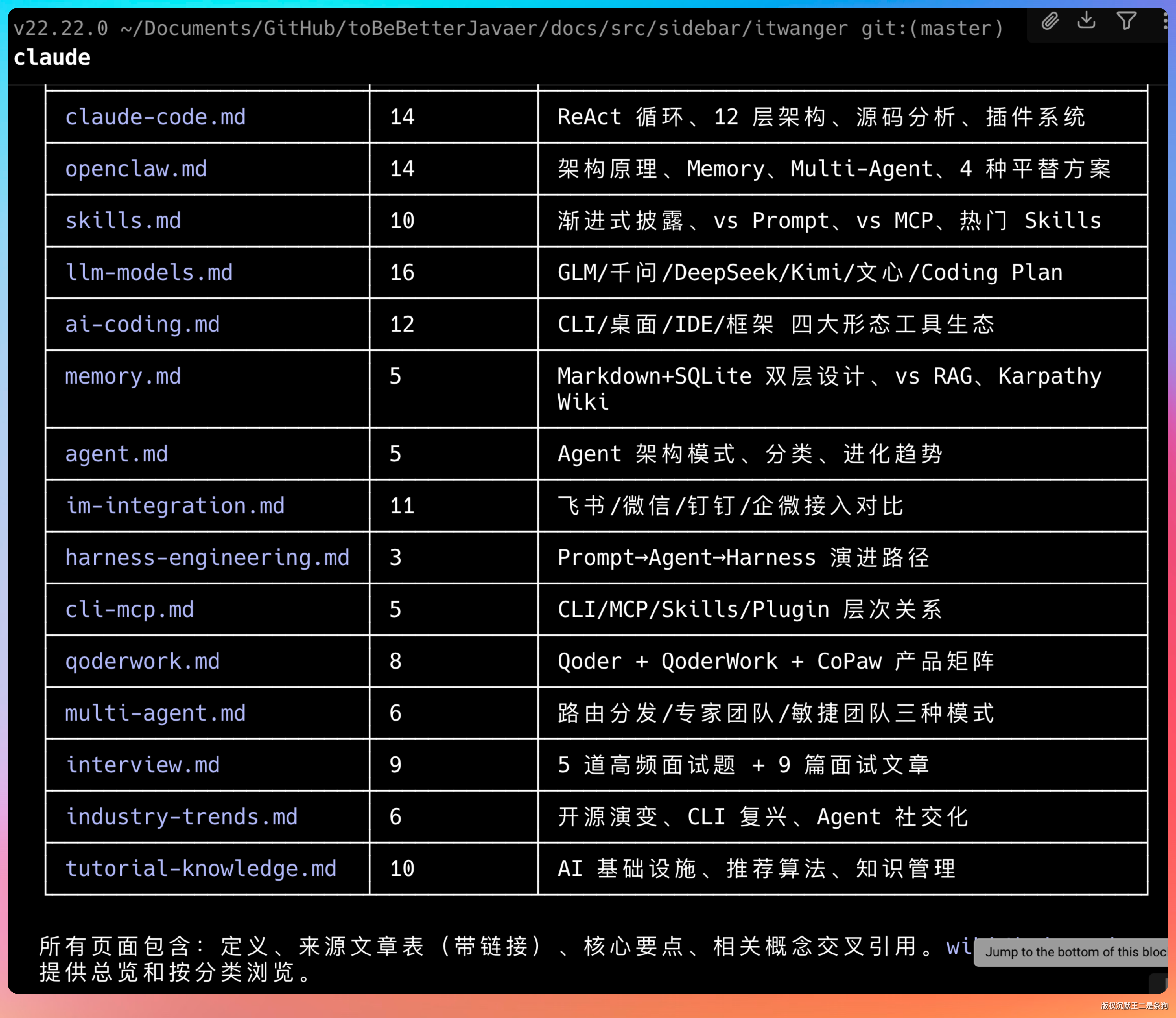This screenshot has height=1018, width=1176.
Task: Open the memory.md file link
Action: click(x=123, y=376)
